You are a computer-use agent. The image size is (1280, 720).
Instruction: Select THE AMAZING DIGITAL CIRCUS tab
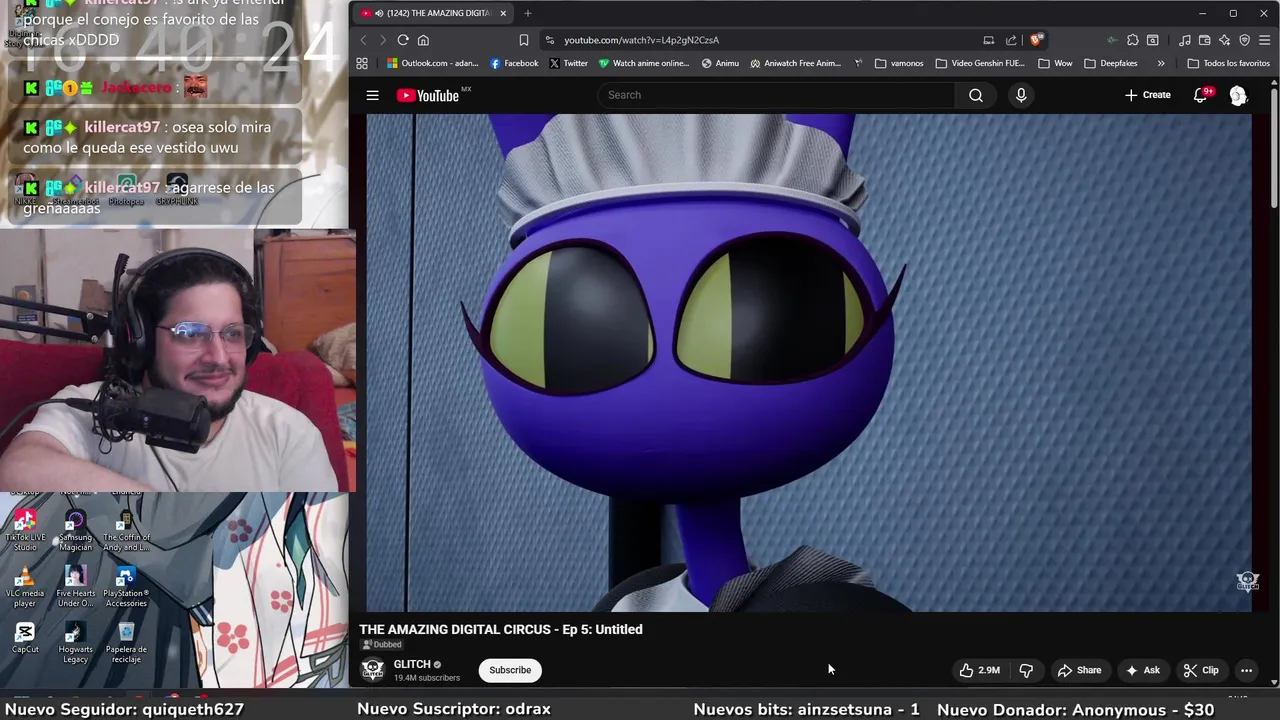435,13
